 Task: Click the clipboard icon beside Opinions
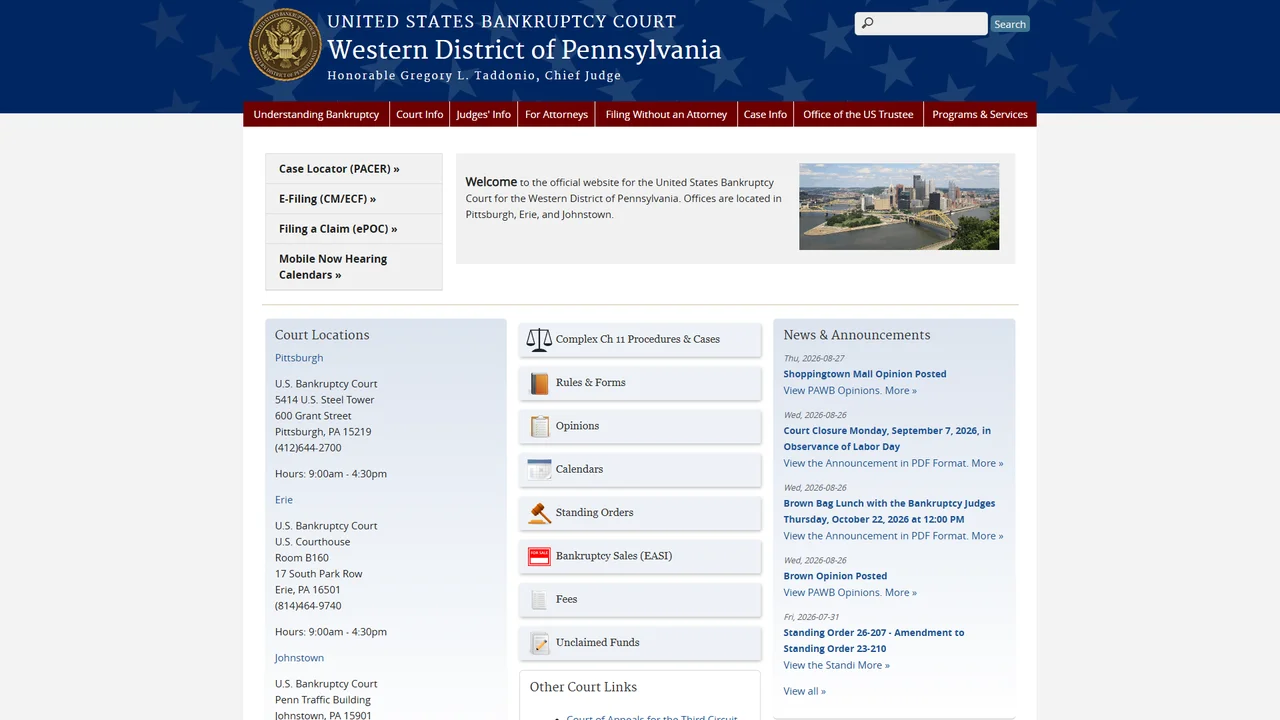click(540, 426)
